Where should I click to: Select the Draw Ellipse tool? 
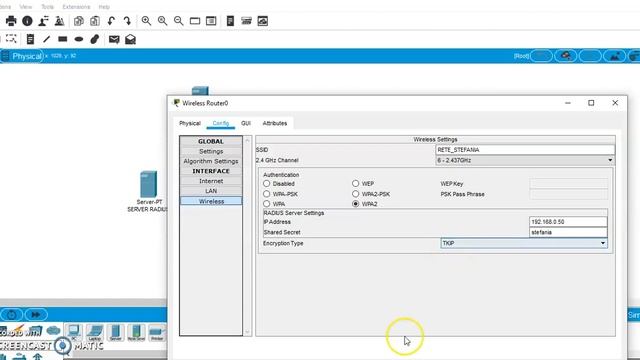pos(79,39)
